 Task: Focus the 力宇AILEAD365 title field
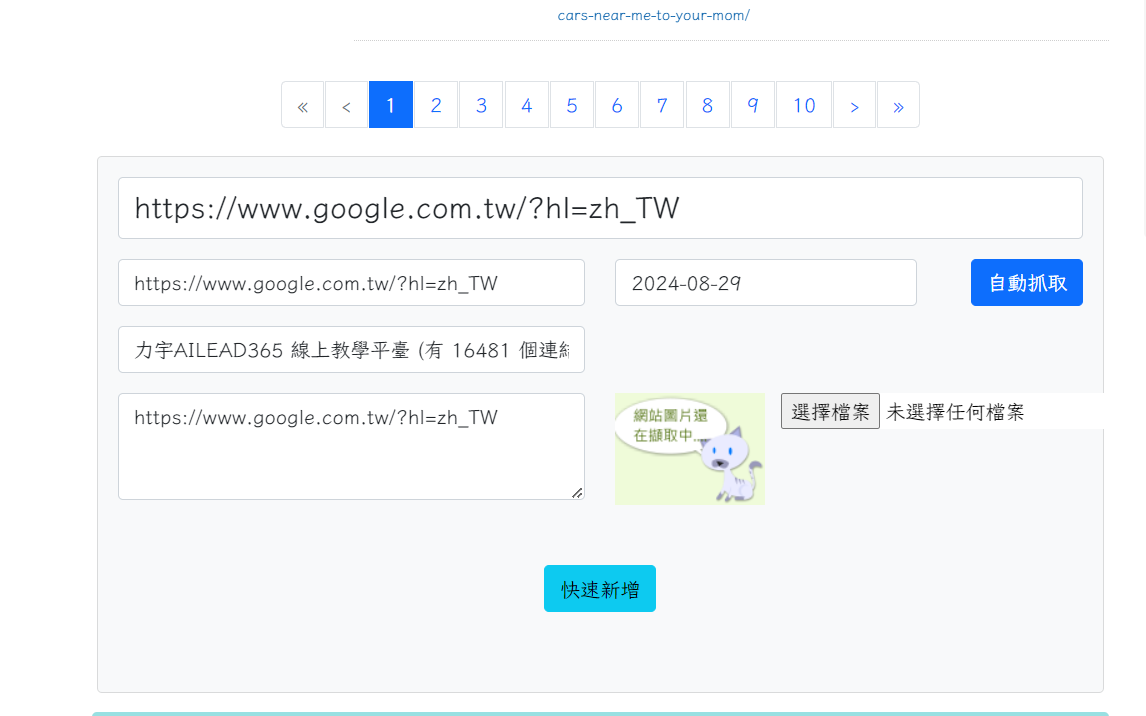coord(352,350)
